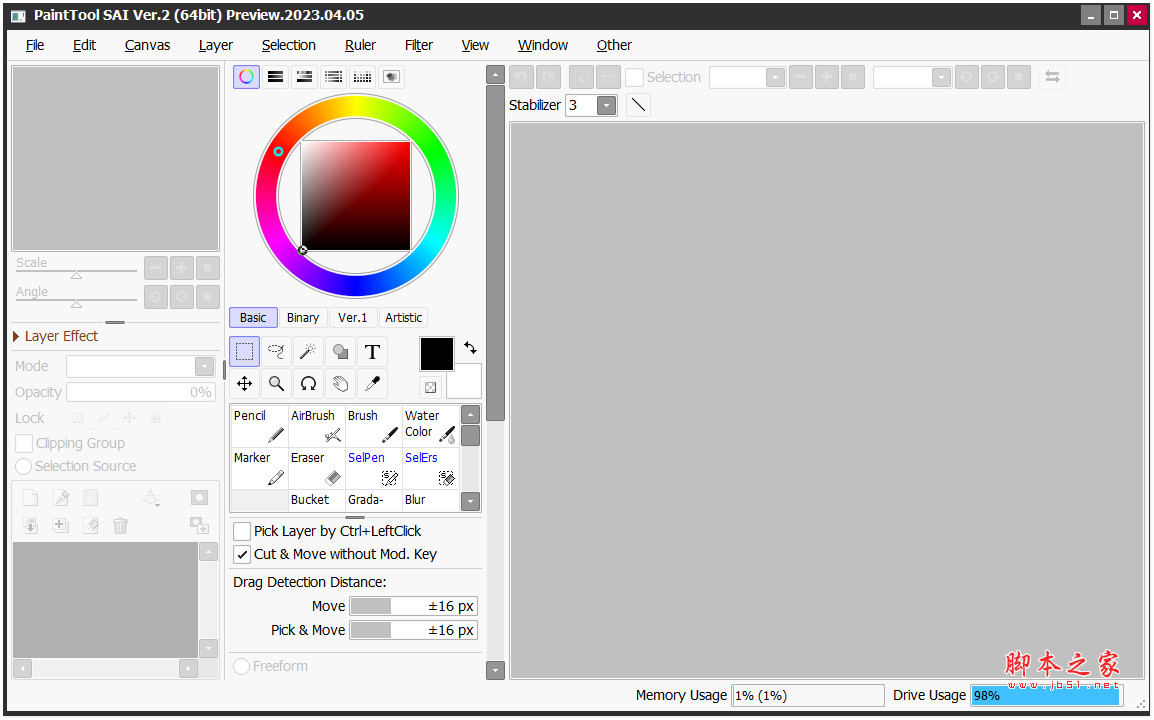The image size is (1154, 720).
Task: Select the rectangular selection tool
Action: coord(244,352)
